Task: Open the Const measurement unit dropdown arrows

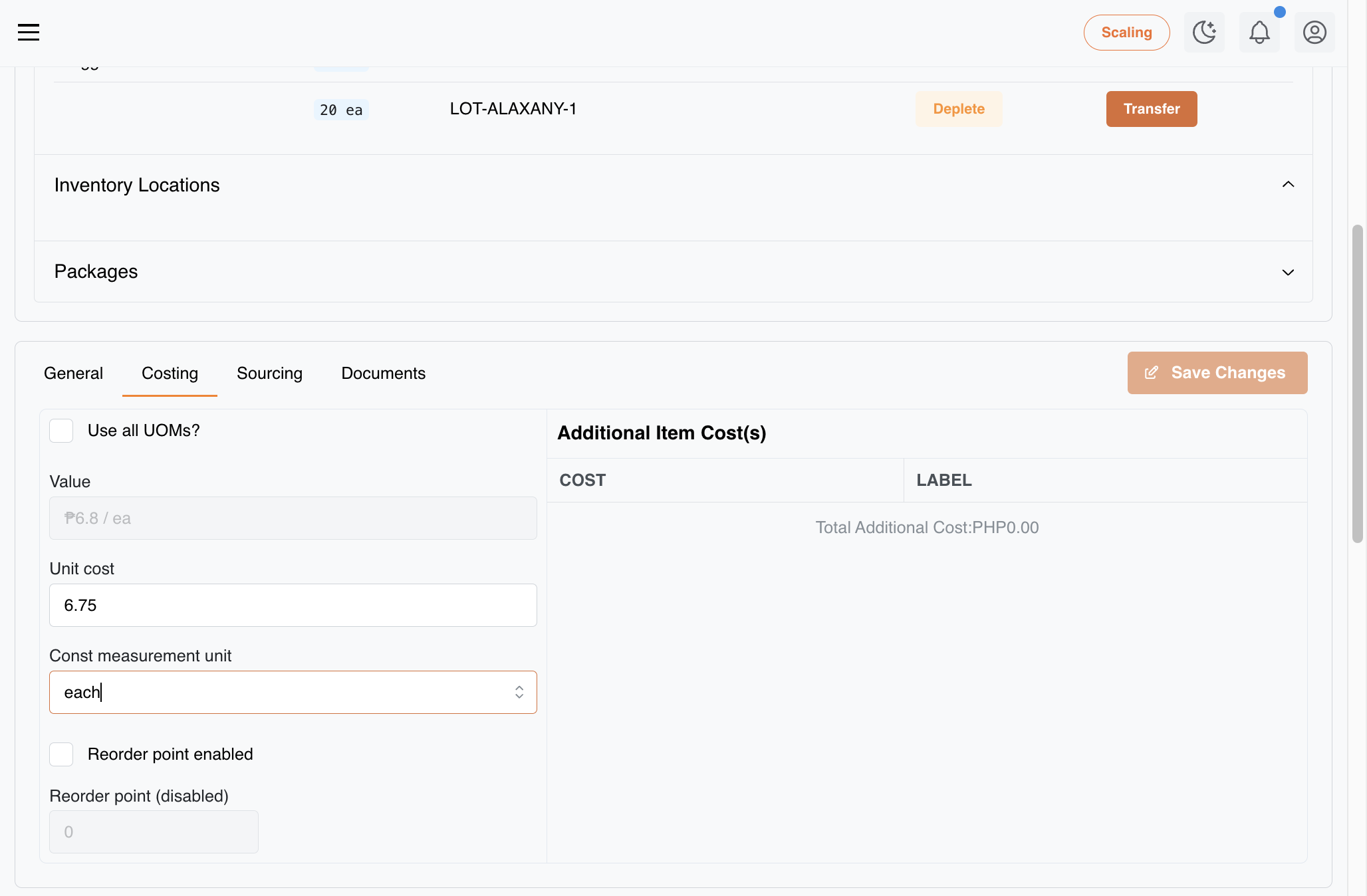Action: tap(519, 693)
